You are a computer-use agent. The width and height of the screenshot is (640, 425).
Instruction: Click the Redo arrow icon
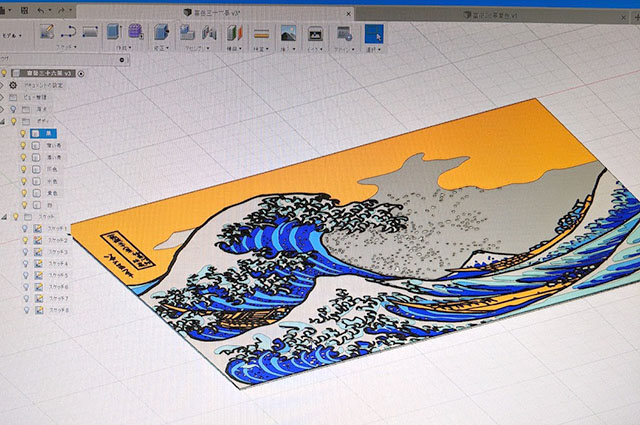61,10
